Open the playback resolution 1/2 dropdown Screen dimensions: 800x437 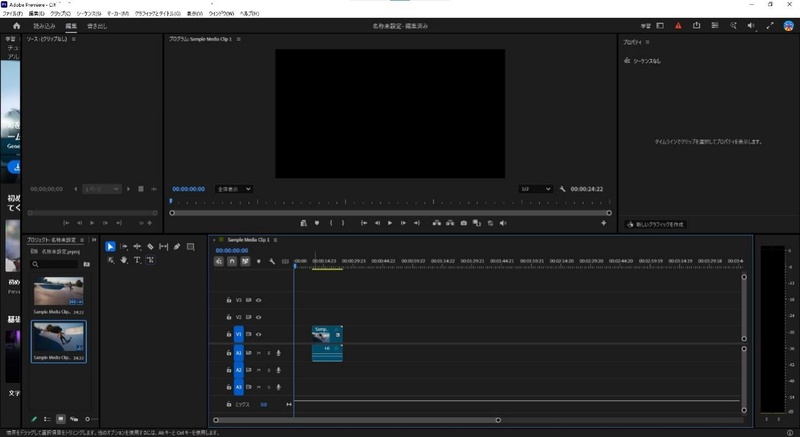pyautogui.click(x=536, y=189)
